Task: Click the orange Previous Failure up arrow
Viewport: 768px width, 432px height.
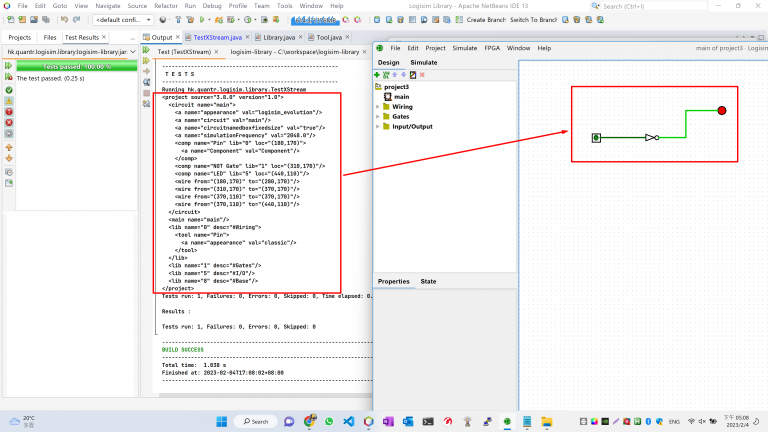Action: 9,147
